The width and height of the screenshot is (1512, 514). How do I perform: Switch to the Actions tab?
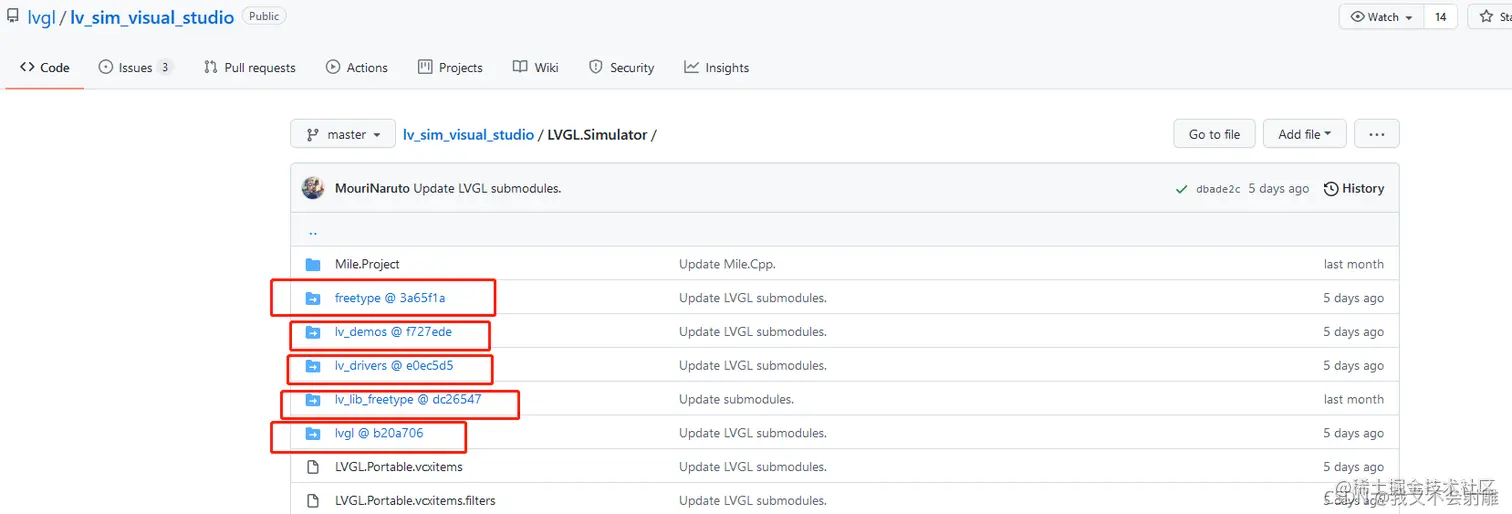click(357, 68)
